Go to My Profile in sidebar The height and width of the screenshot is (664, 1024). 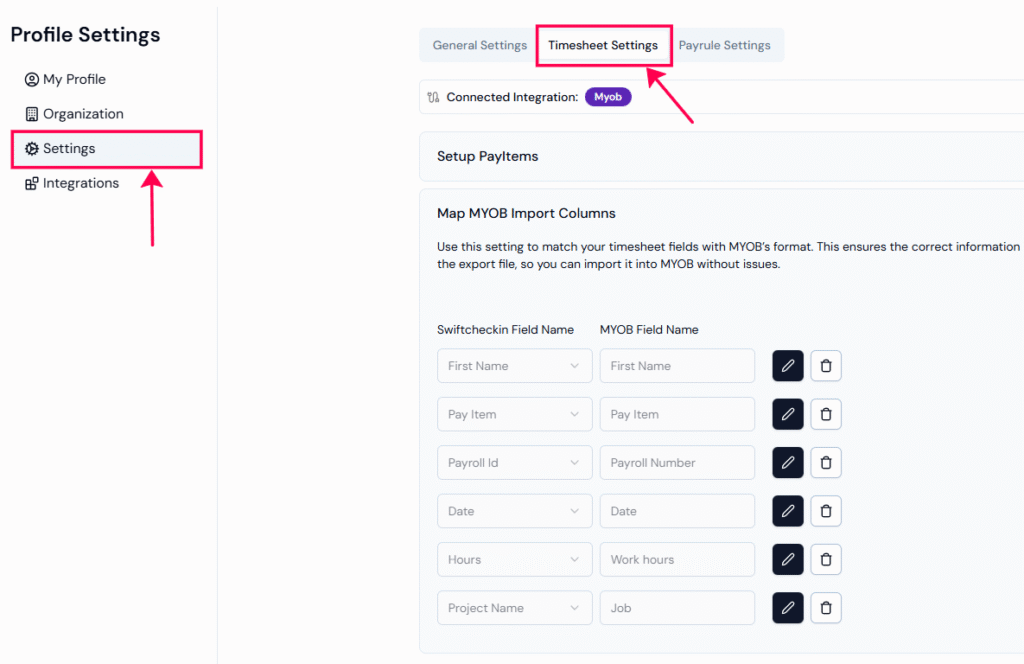pyautogui.click(x=74, y=79)
